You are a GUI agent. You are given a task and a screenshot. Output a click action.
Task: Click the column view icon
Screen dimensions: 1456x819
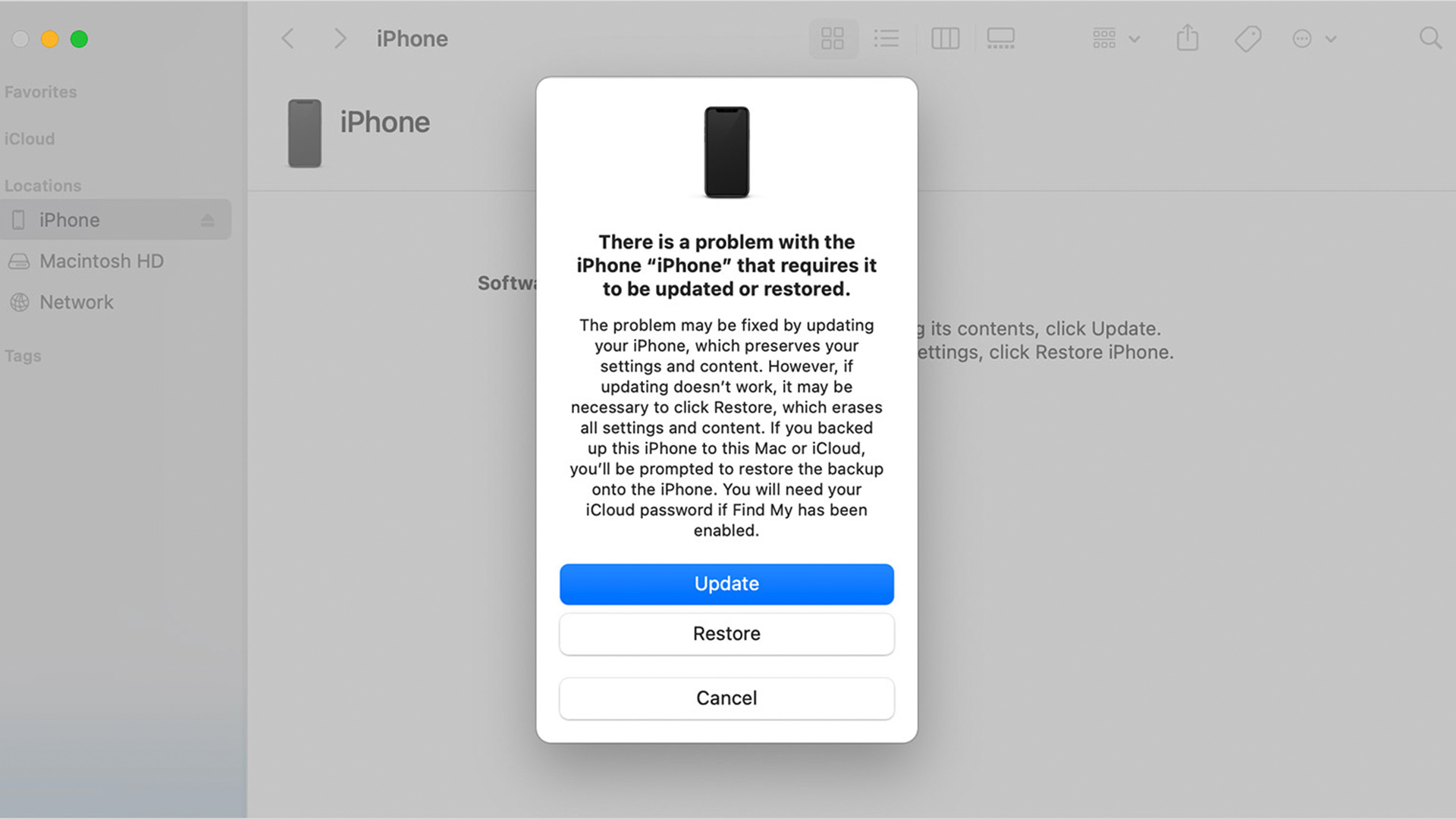(x=945, y=39)
